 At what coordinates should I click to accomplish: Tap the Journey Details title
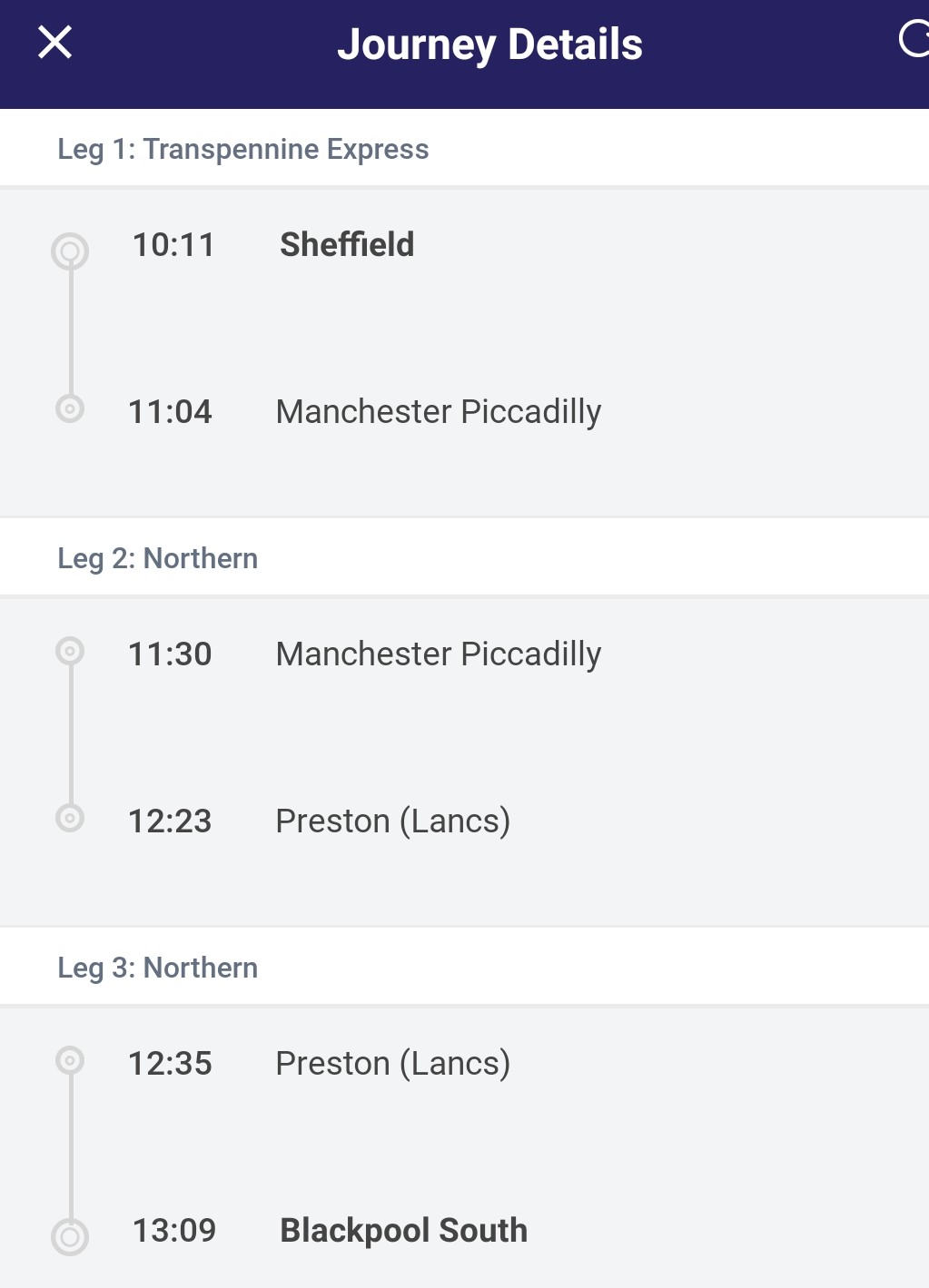click(489, 44)
